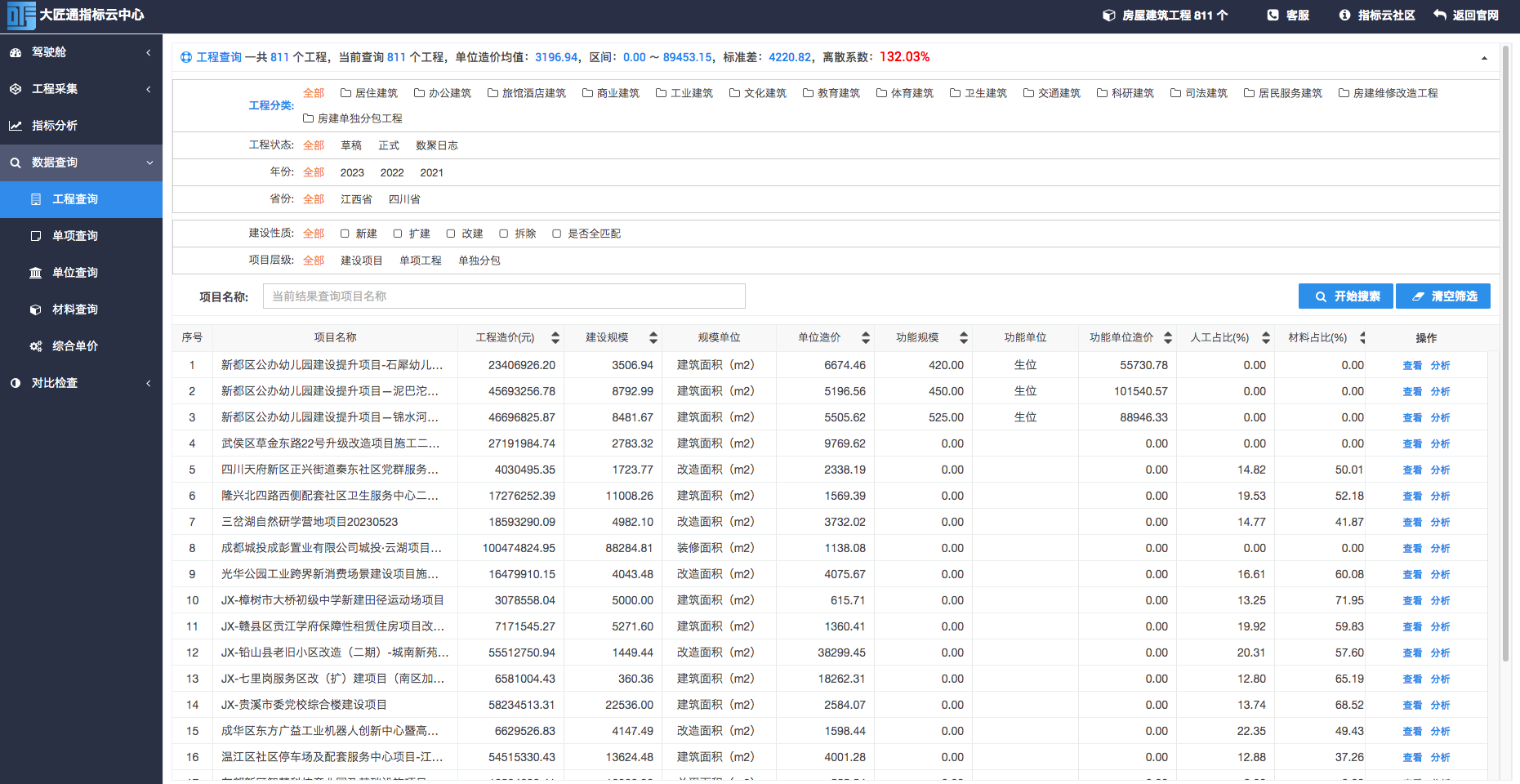Click the 工程采集 cube icon
This screenshot has width=1520, height=784.
tap(16, 89)
